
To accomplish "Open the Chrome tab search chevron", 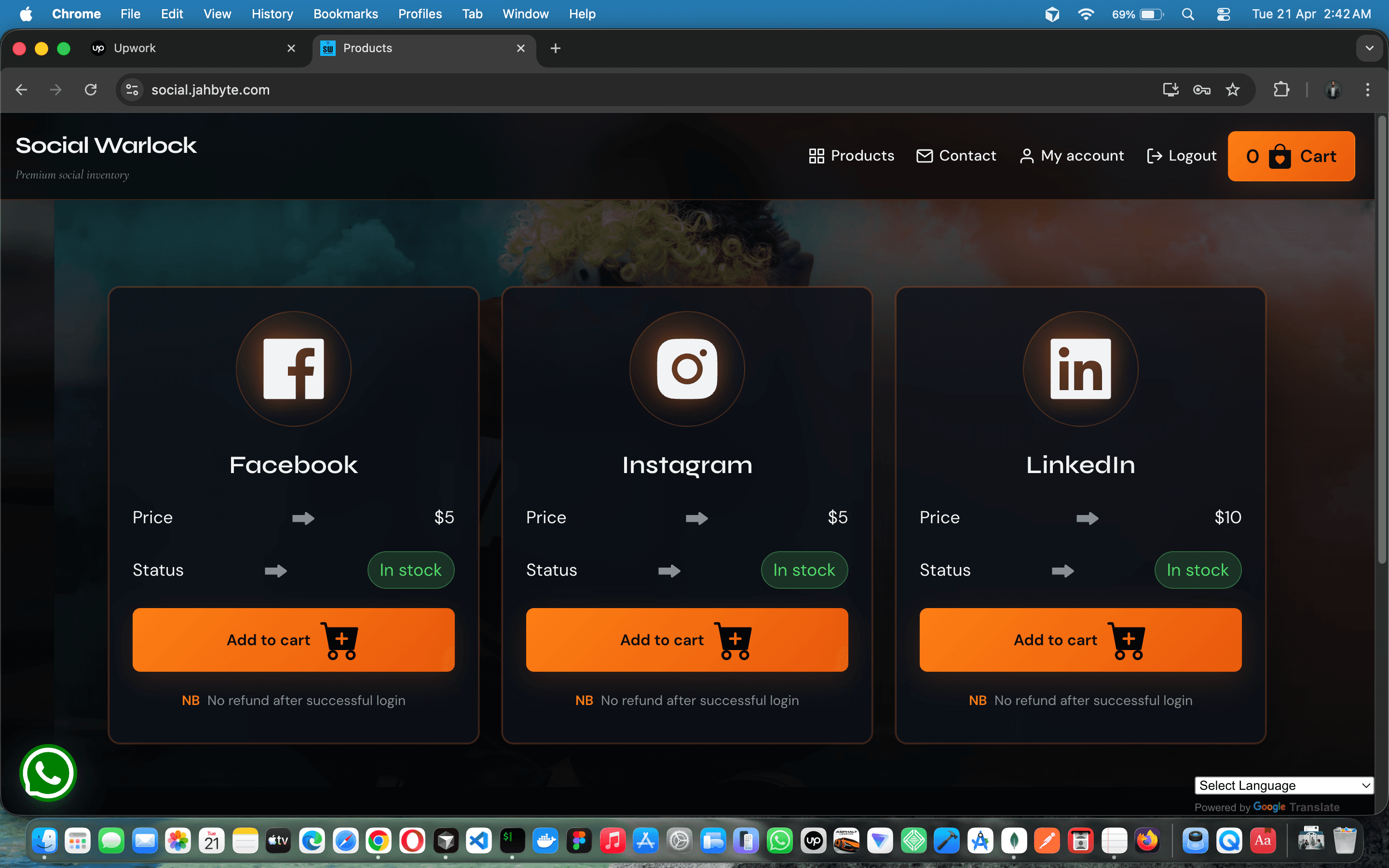I will coord(1371,48).
